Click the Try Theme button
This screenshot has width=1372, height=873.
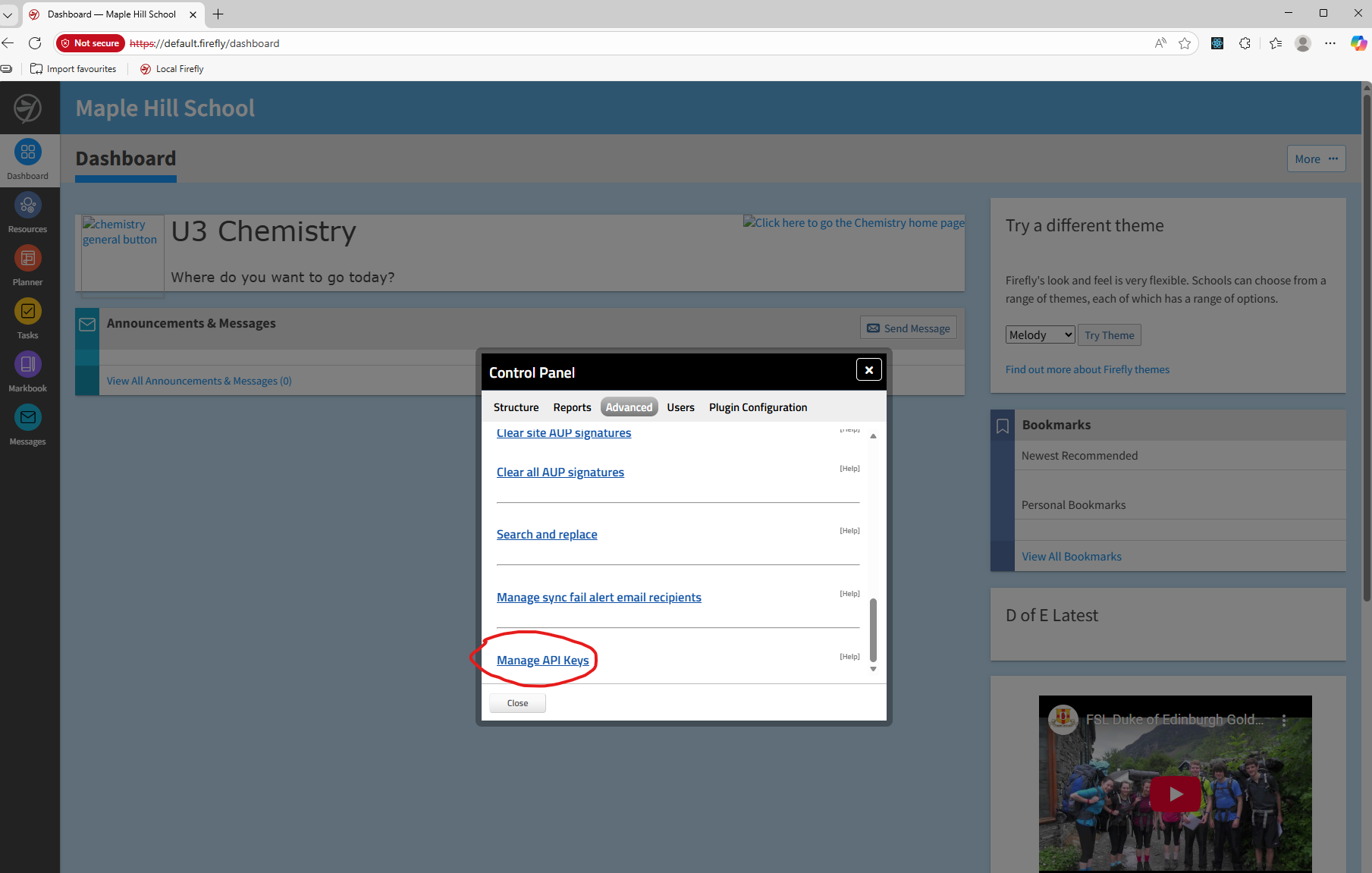pos(1109,335)
